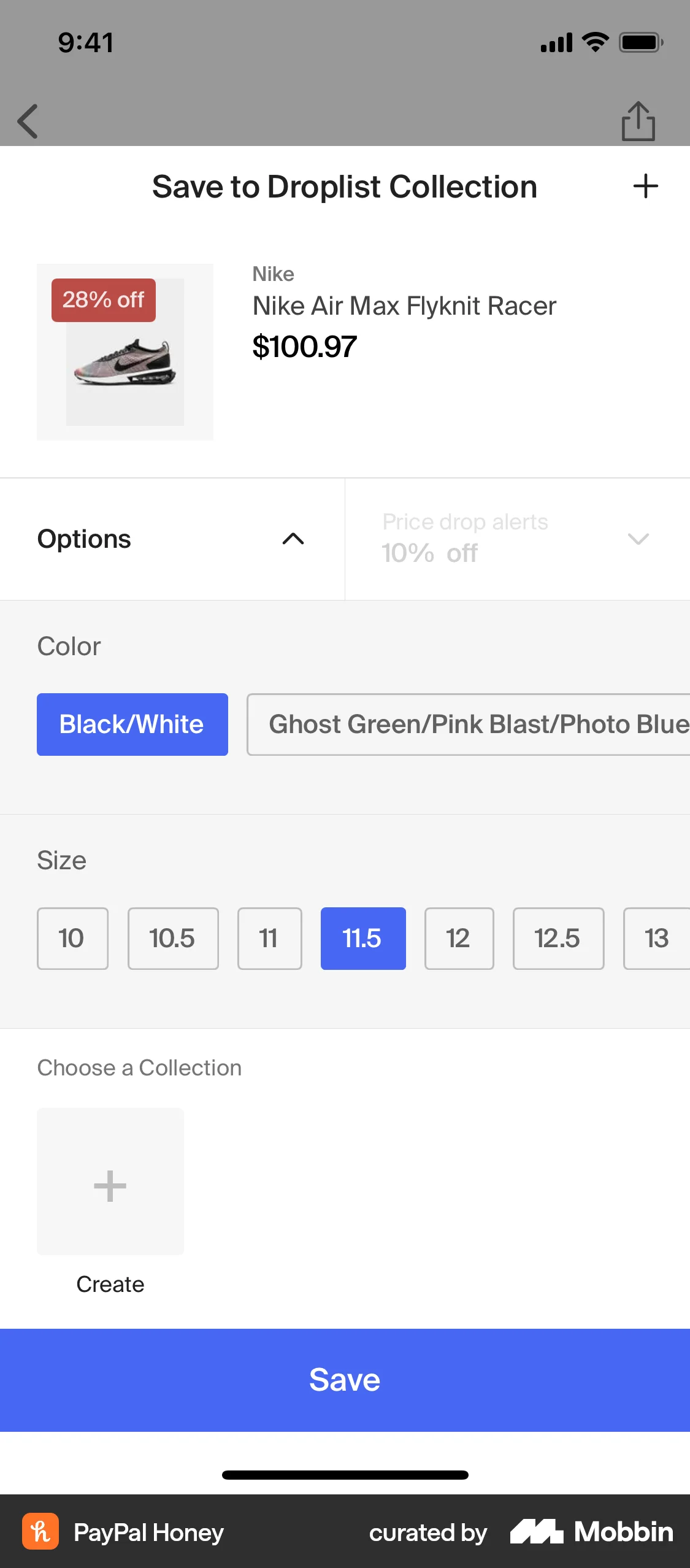Tap the PayPal Honey logo icon
This screenshot has width=690, height=1568.
pos(40,1531)
